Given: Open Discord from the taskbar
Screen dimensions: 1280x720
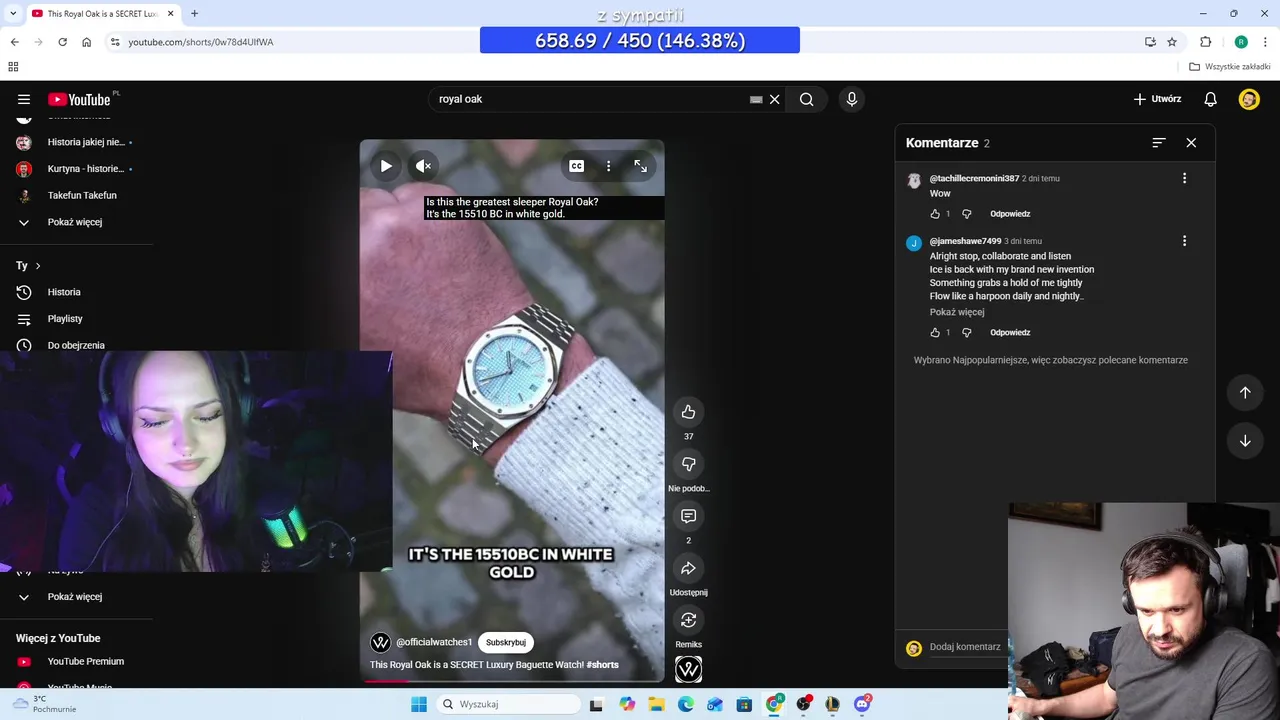Looking at the screenshot, I should click(x=862, y=704).
